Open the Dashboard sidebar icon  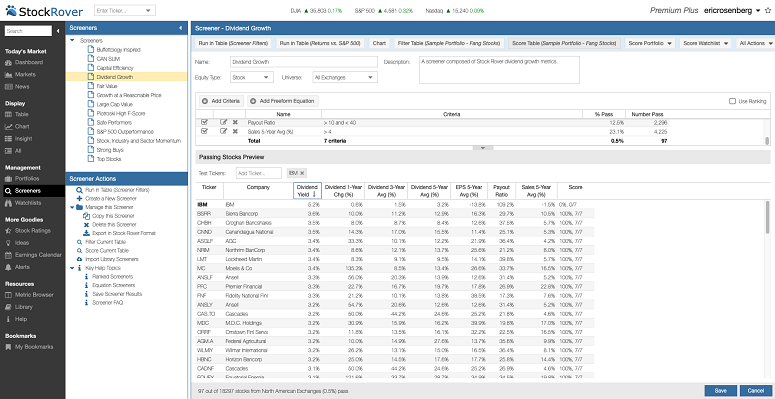coord(8,62)
